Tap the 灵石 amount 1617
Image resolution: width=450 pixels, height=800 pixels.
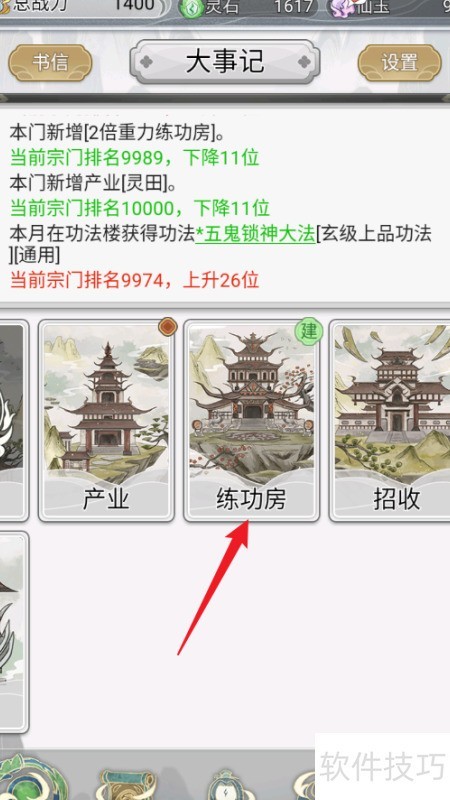(x=292, y=6)
